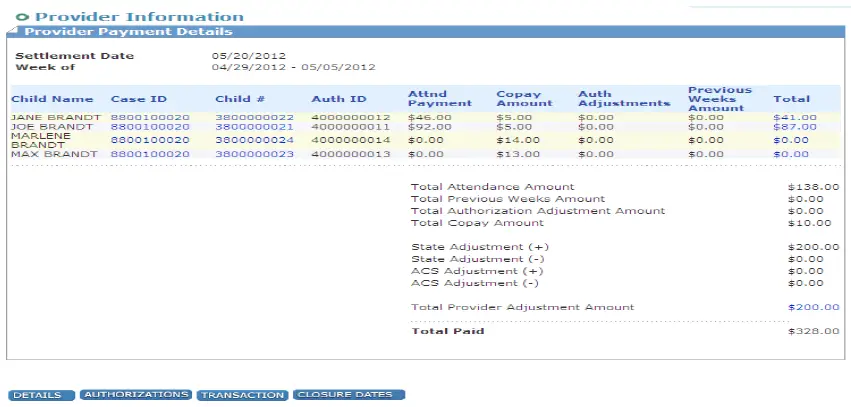The image size is (851, 407).
Task: Open Case ID link for Max Brandt
Action: (x=150, y=154)
